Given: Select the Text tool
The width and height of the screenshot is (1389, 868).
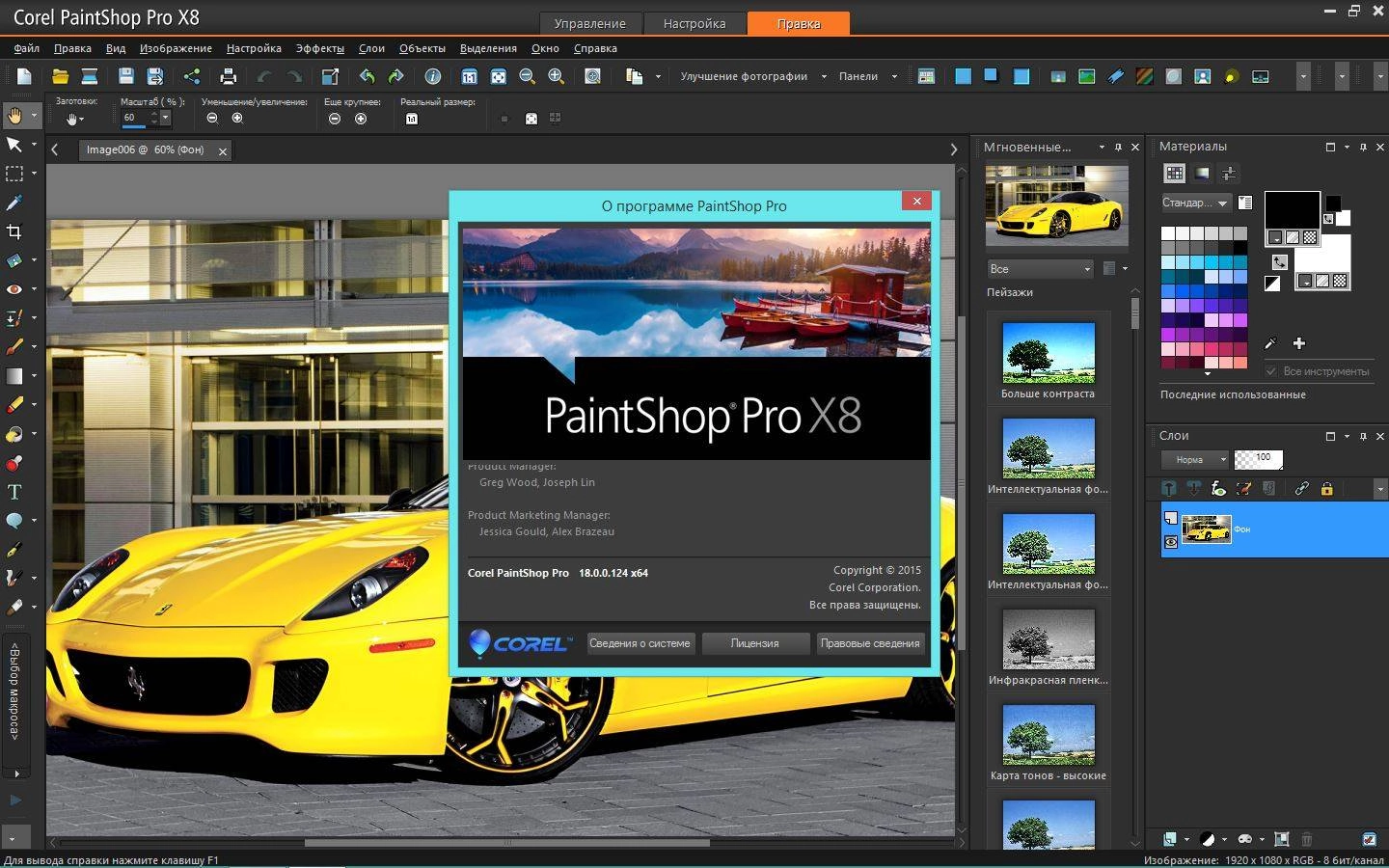Looking at the screenshot, I should [14, 492].
